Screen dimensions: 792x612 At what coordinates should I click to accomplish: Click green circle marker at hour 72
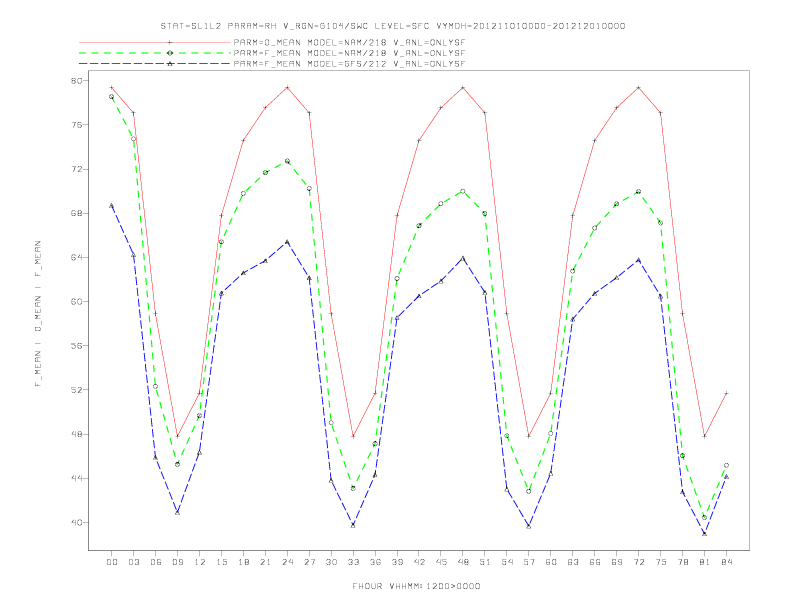click(638, 191)
